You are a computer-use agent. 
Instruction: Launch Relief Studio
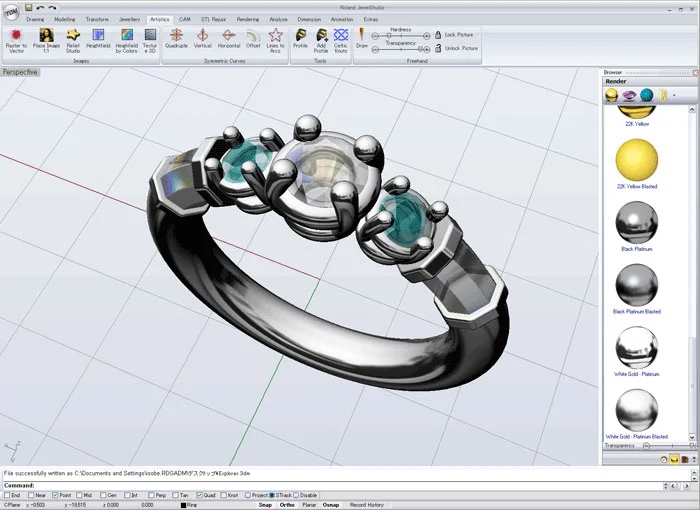point(73,41)
